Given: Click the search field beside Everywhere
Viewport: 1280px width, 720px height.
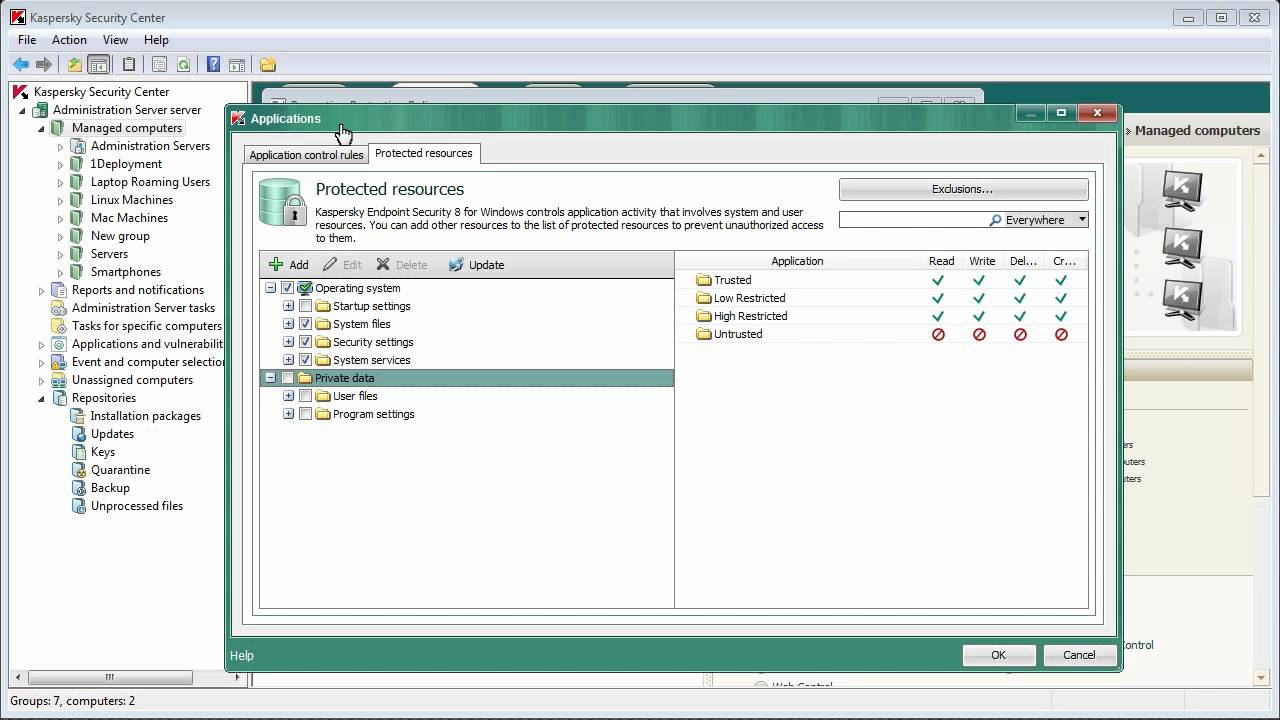Looking at the screenshot, I should 912,220.
